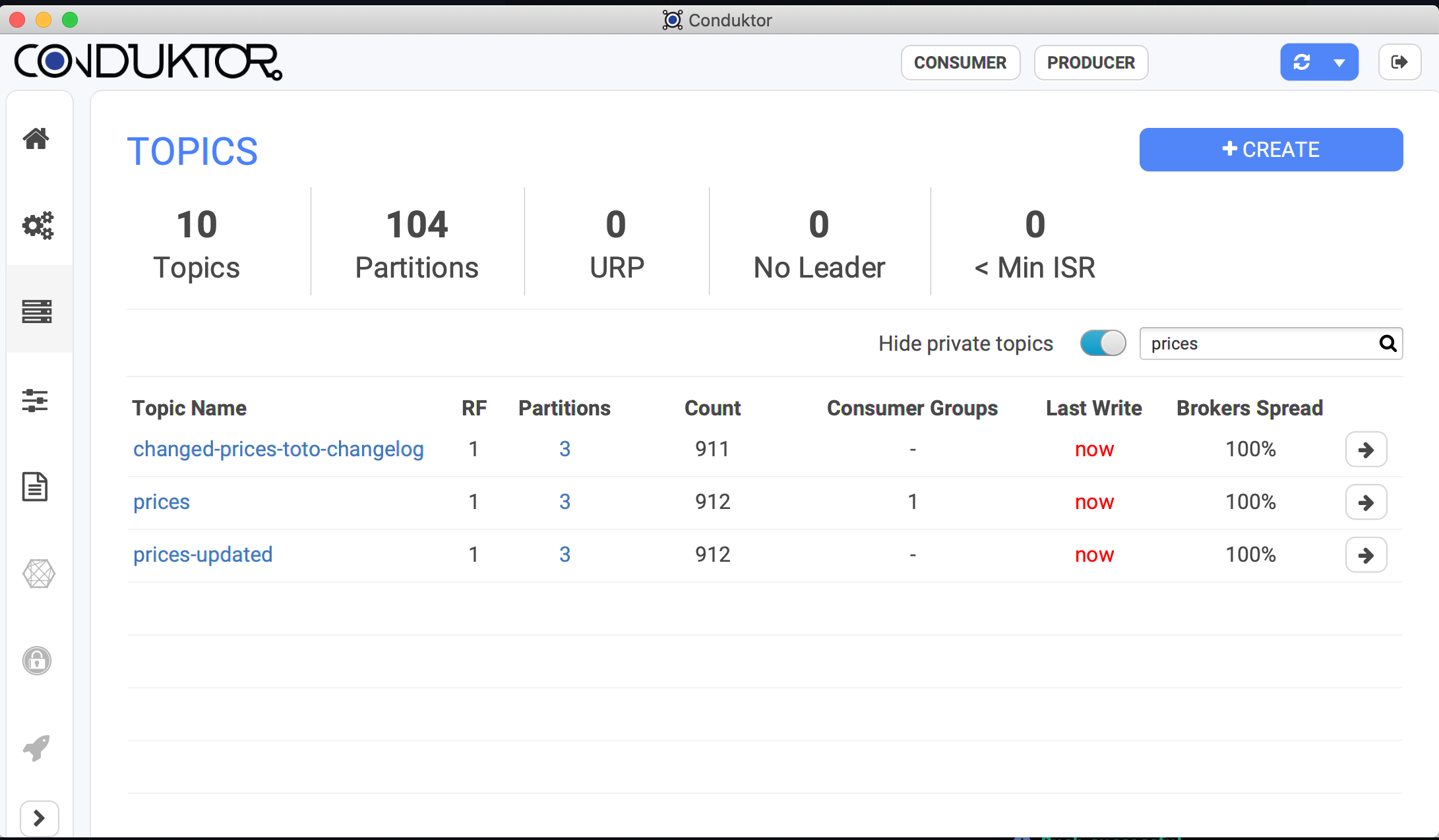Click the rocket icon in sidebar
The image size is (1439, 840).
point(37,748)
